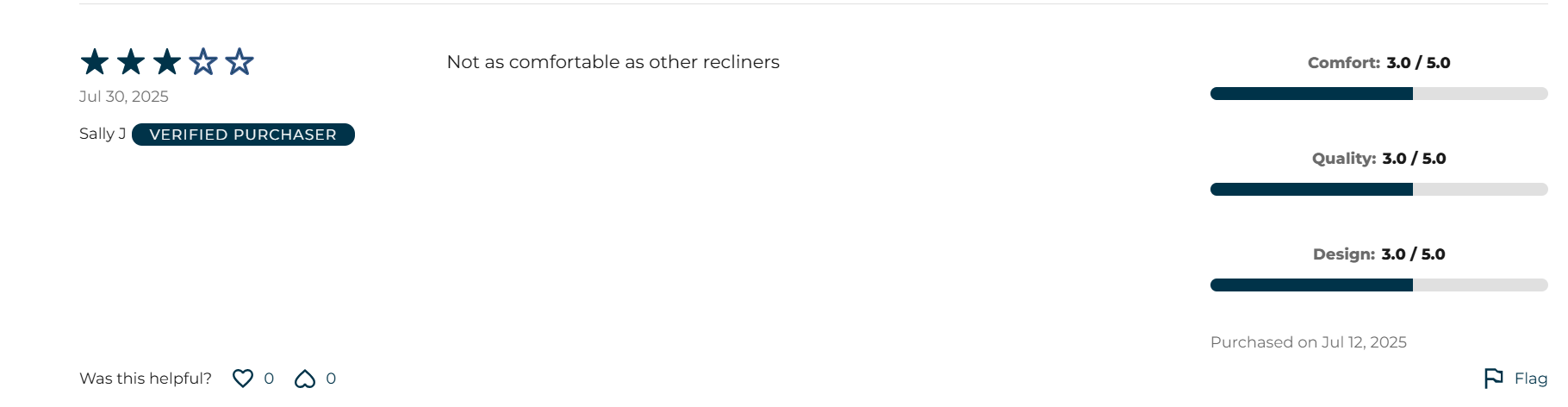
Task: Click the fifth empty rating star
Action: click(240, 62)
